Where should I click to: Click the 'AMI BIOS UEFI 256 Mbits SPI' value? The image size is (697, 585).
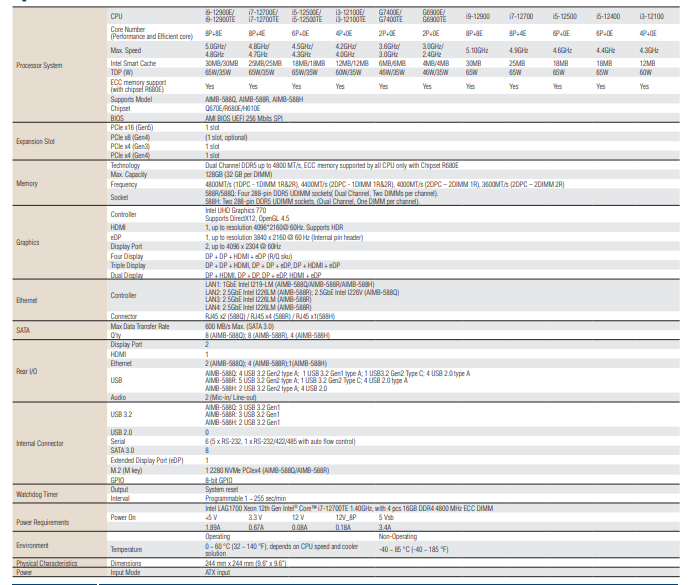pyautogui.click(x=244, y=118)
